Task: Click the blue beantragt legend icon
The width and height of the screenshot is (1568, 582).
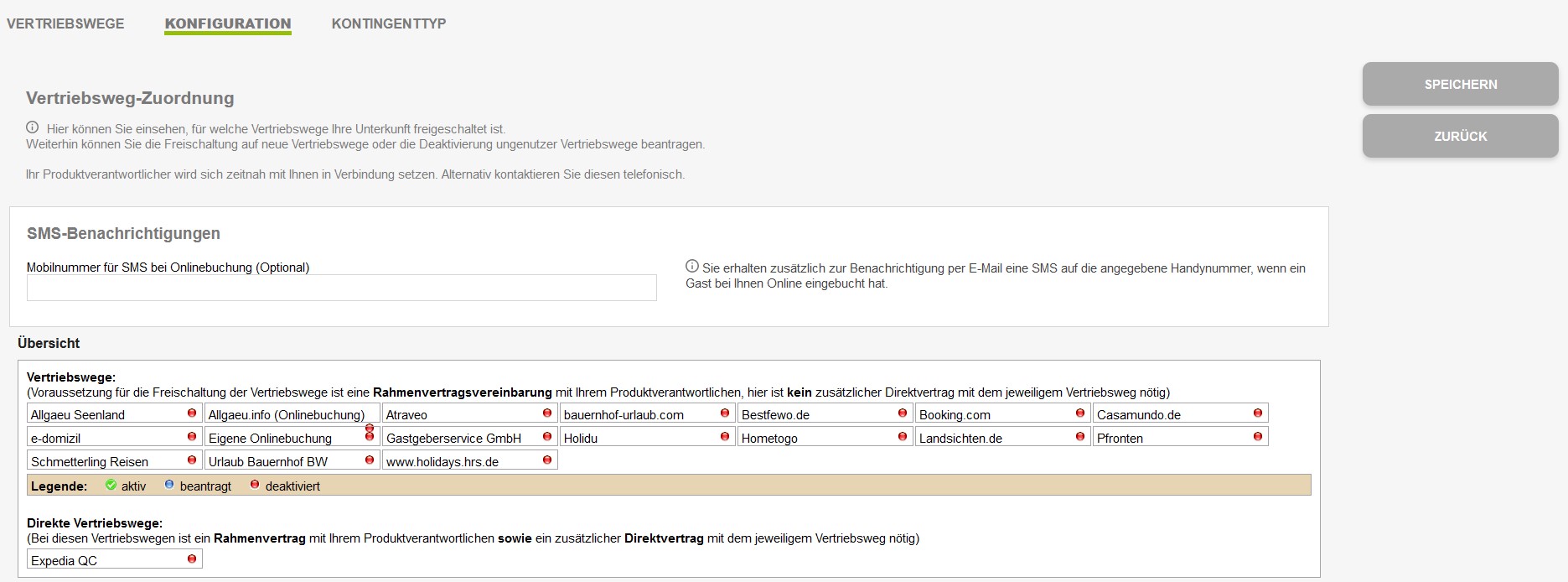Action: (x=169, y=485)
